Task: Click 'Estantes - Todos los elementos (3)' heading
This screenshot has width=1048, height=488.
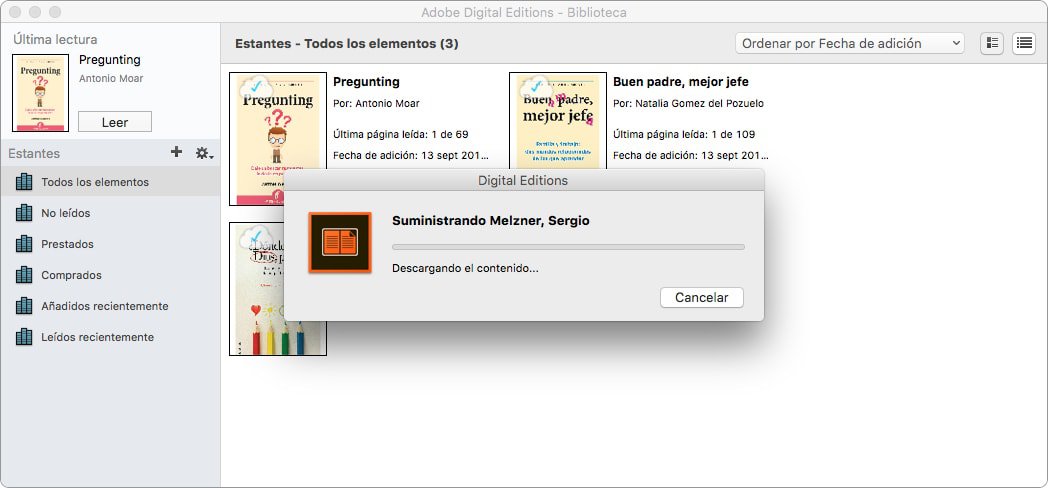Action: tap(346, 44)
